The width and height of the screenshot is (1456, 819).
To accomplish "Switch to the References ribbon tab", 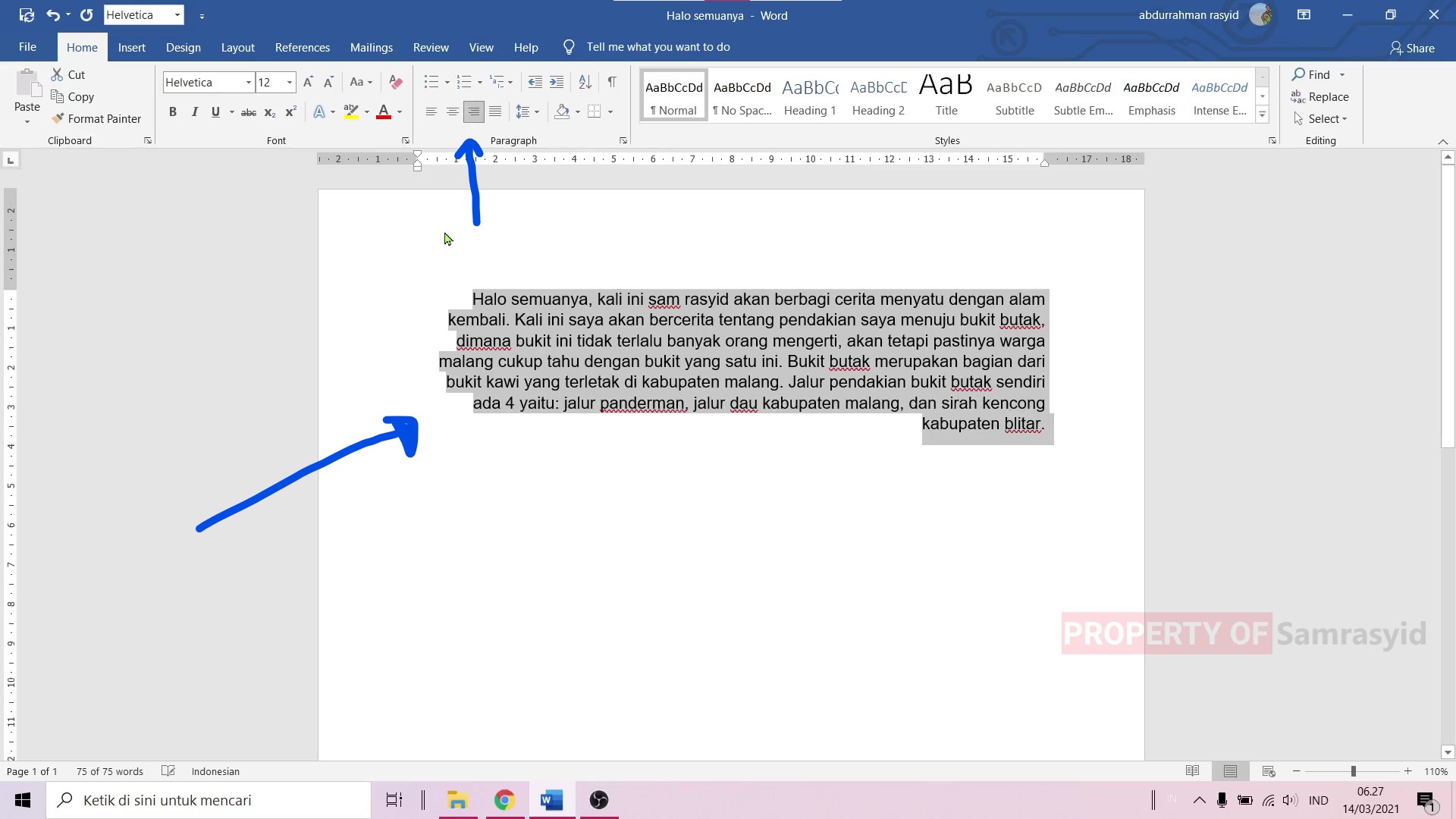I will pos(302,47).
